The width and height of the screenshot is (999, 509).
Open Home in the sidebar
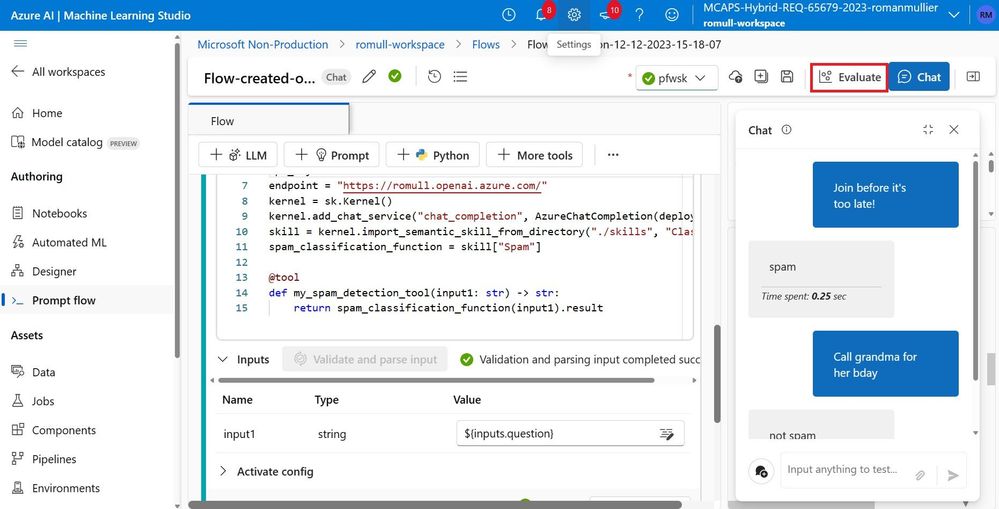pos(37,113)
